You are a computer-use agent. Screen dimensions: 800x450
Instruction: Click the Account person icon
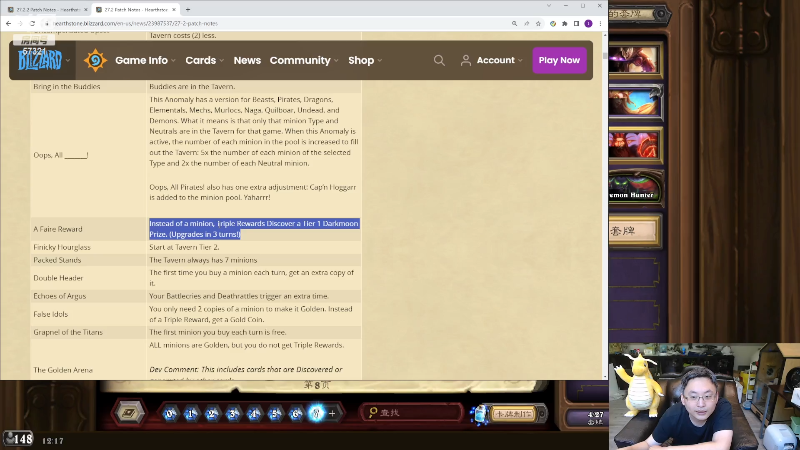tap(465, 60)
